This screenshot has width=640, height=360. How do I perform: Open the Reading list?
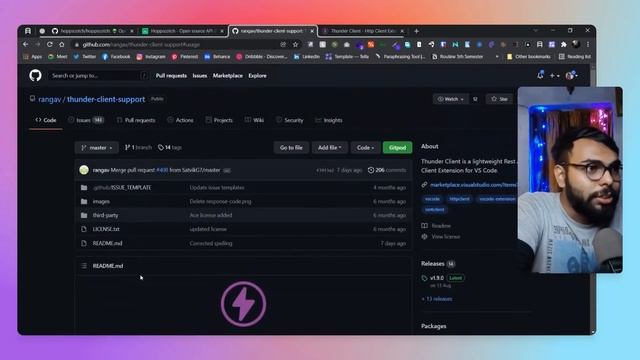[575, 57]
